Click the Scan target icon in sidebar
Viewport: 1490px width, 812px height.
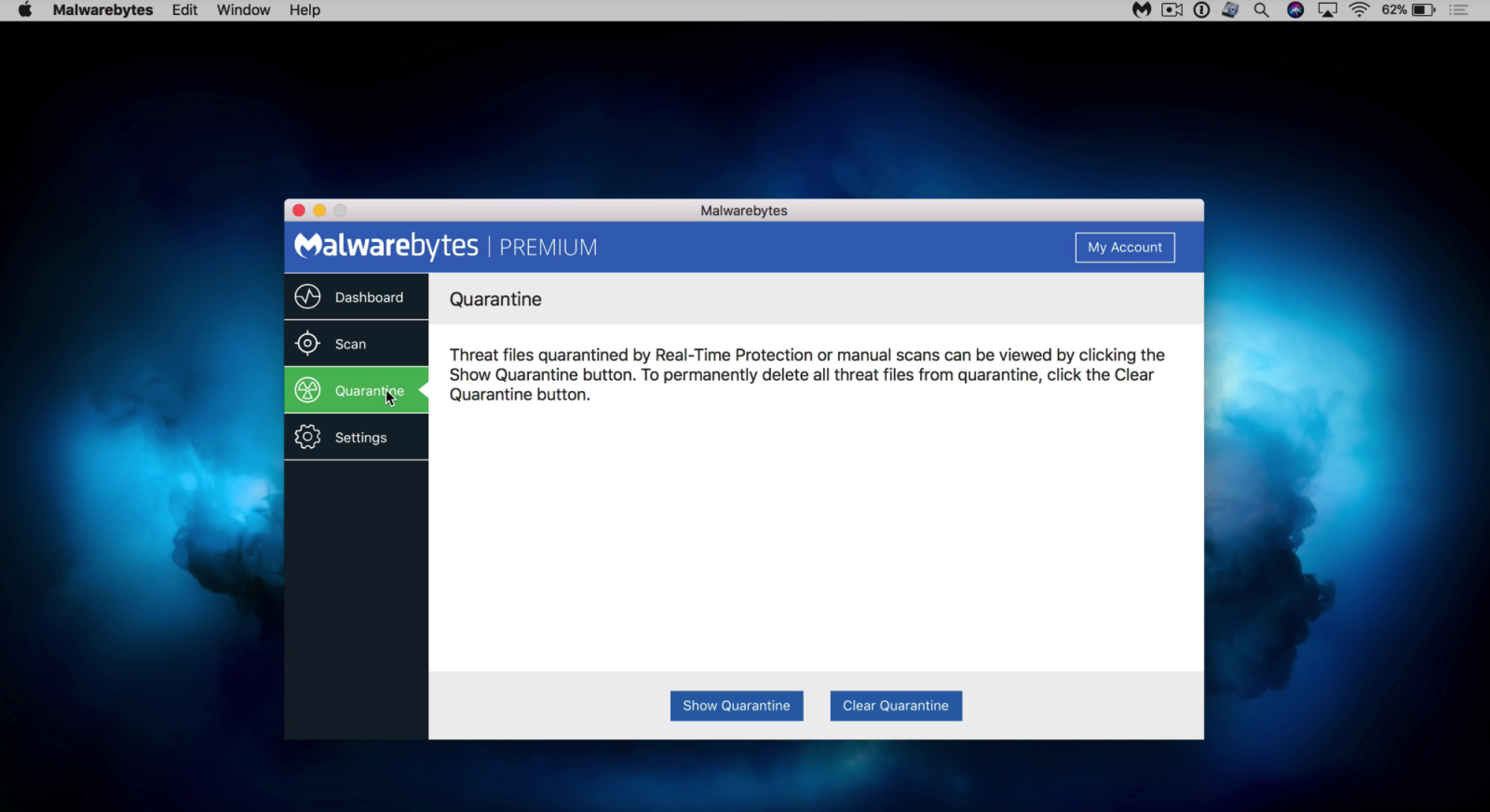point(307,343)
